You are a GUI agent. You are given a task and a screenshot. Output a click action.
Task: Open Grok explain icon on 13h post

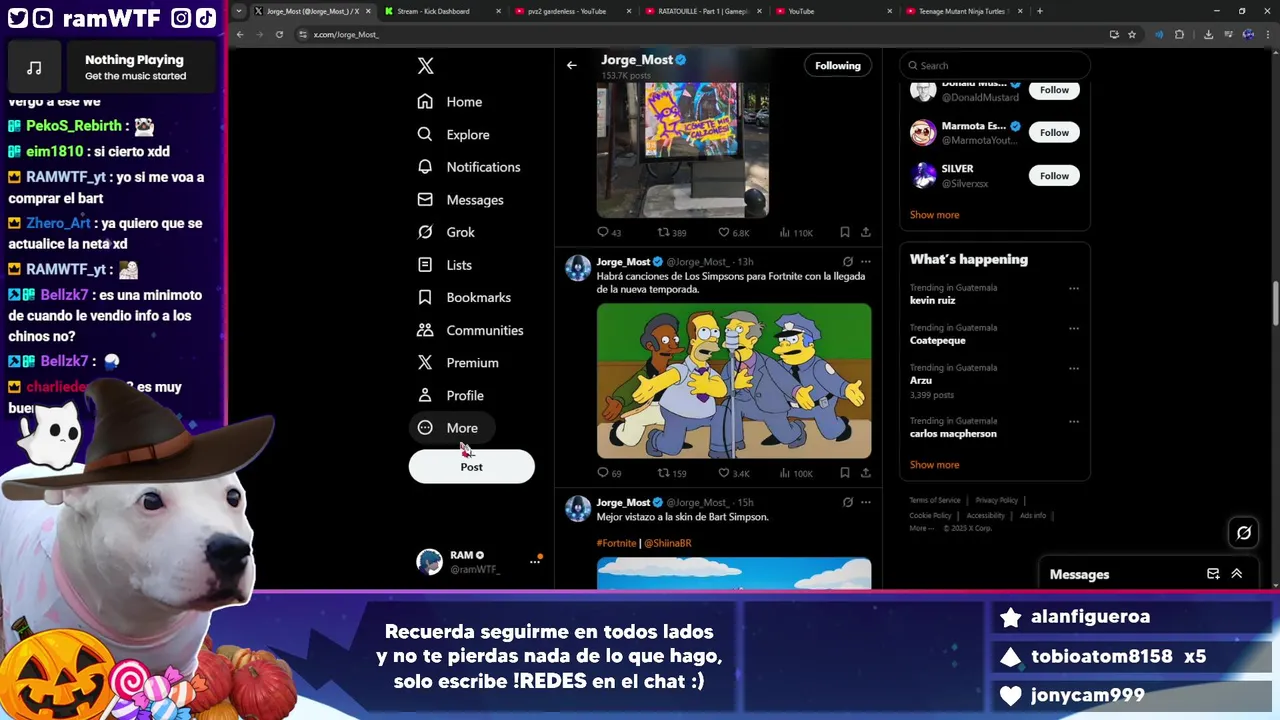tap(848, 262)
